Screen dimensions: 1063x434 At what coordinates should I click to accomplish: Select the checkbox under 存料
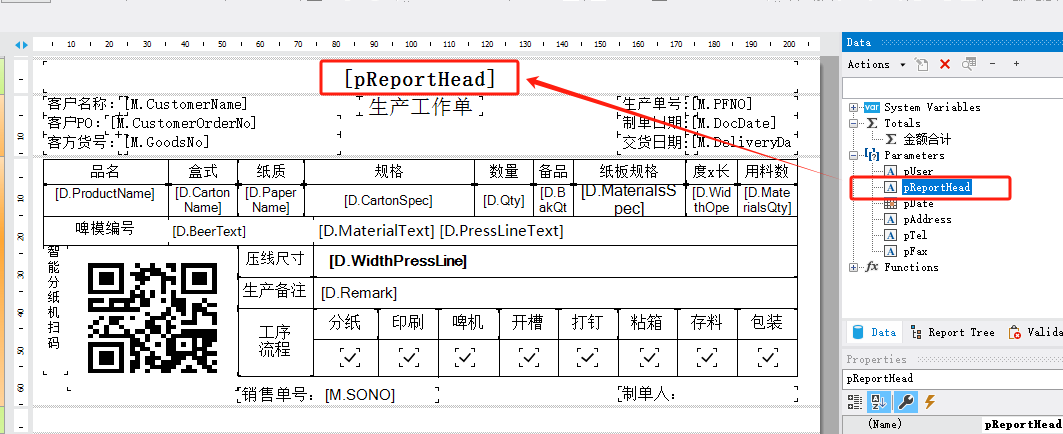pyautogui.click(x=708, y=357)
